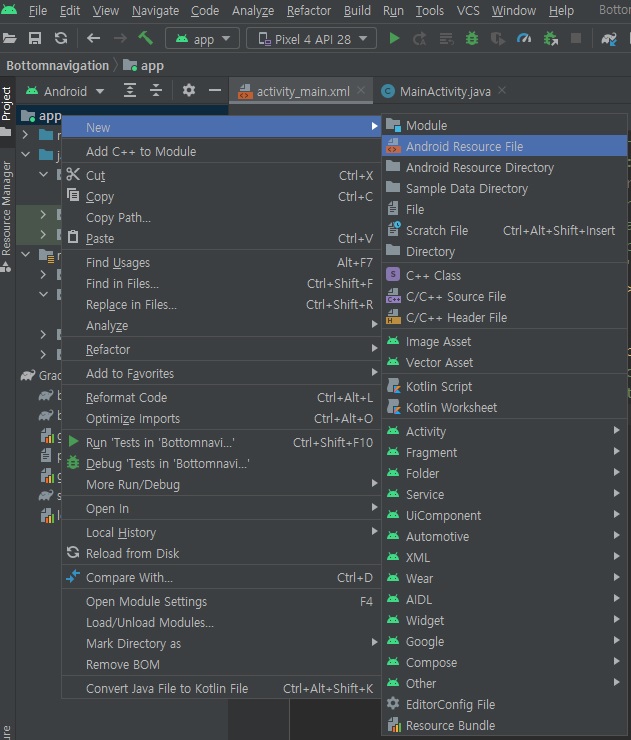The height and width of the screenshot is (740, 631).
Task: Open Module Settings entry
Action: (x=221, y=601)
